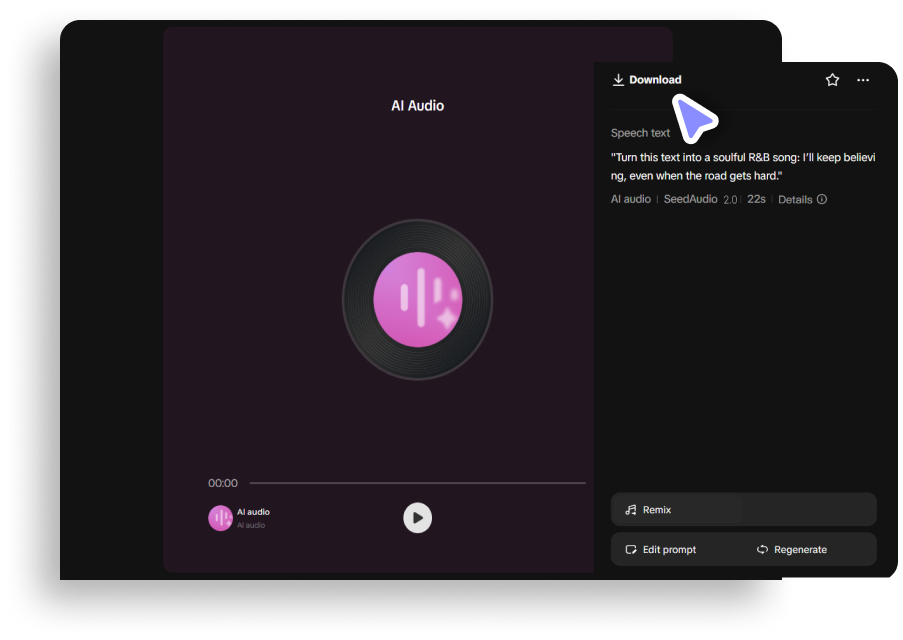This screenshot has width=903, height=640.
Task: Click the '22s' duration text
Action: (x=756, y=199)
